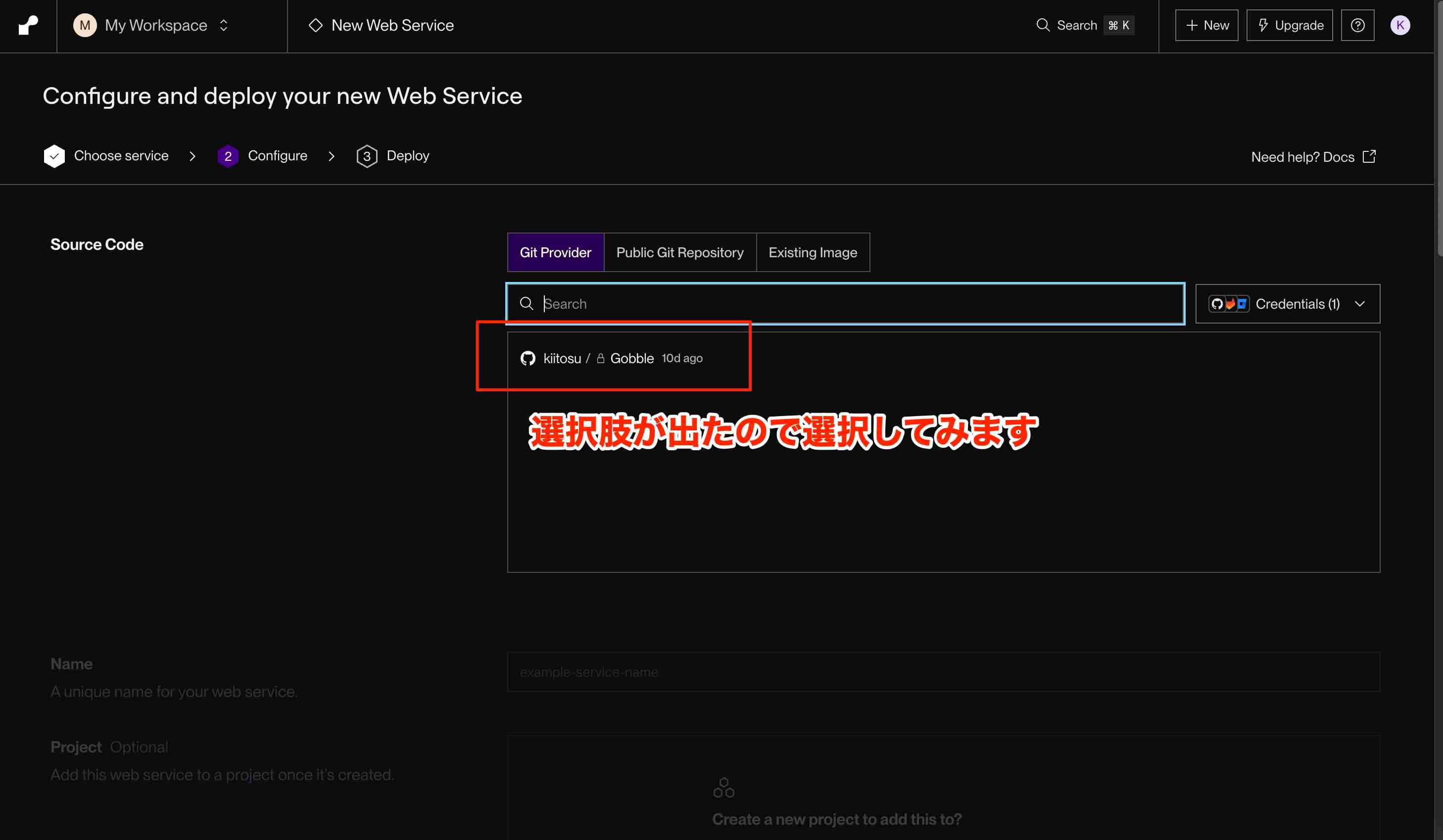Image resolution: width=1443 pixels, height=840 pixels.
Task: Click the external link icon beside Docs
Action: [x=1369, y=157]
